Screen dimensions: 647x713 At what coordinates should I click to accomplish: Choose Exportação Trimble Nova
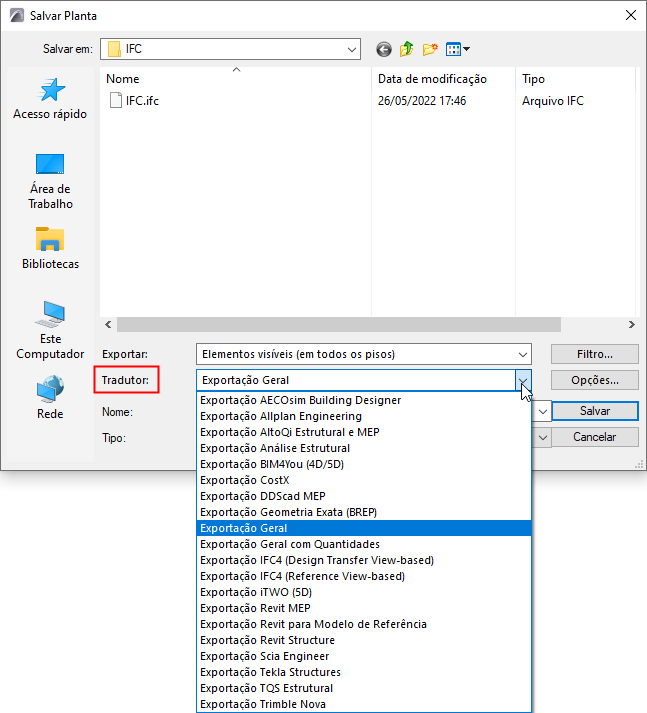(364, 704)
